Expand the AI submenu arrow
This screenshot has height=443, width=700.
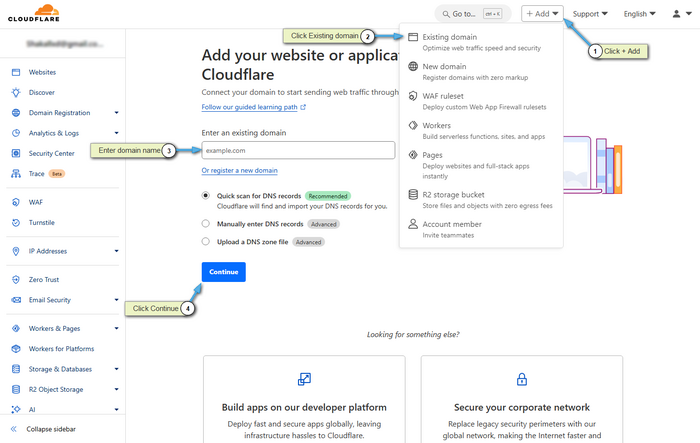(117, 409)
